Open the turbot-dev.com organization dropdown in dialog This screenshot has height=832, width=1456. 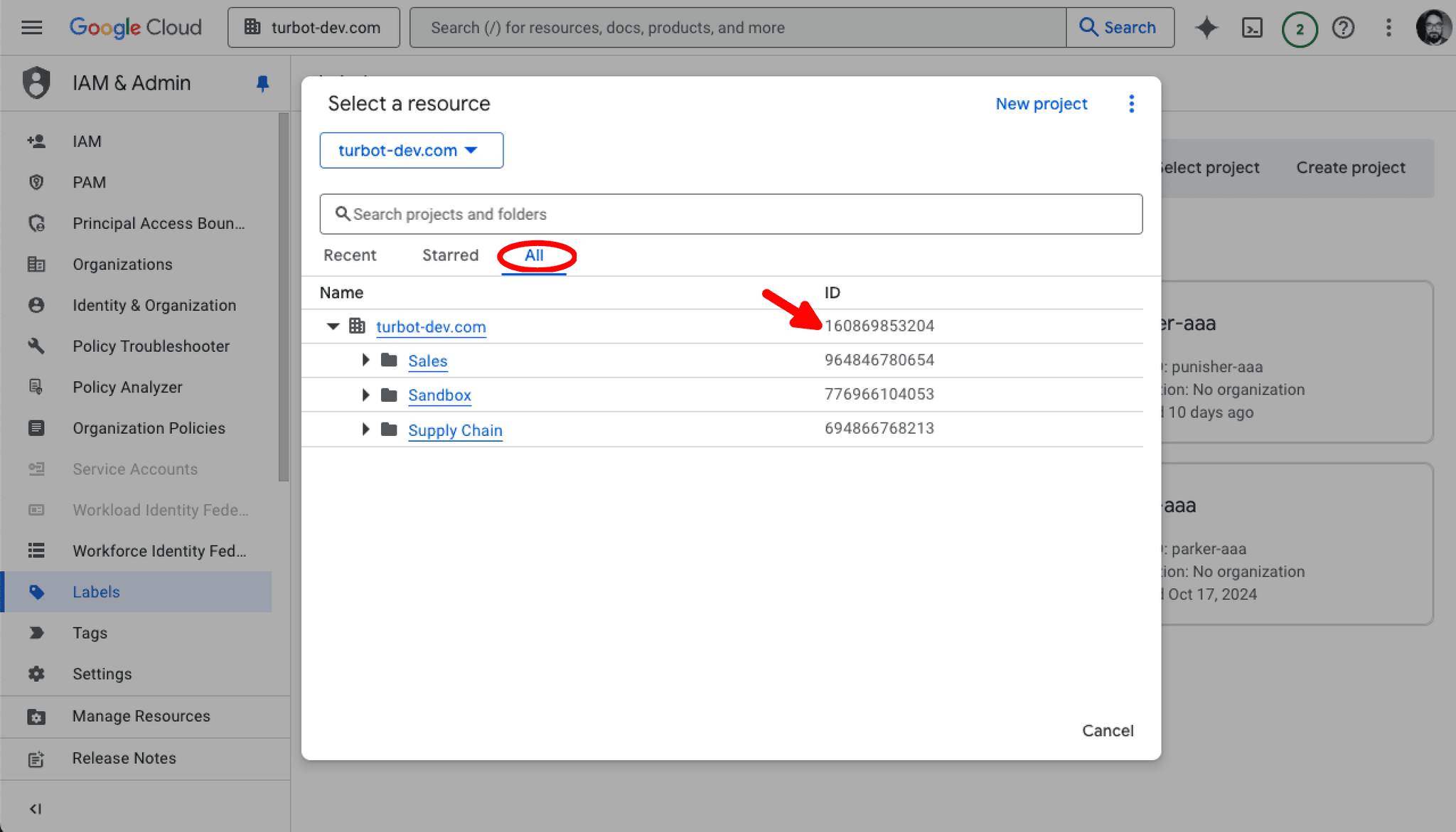[x=411, y=150]
